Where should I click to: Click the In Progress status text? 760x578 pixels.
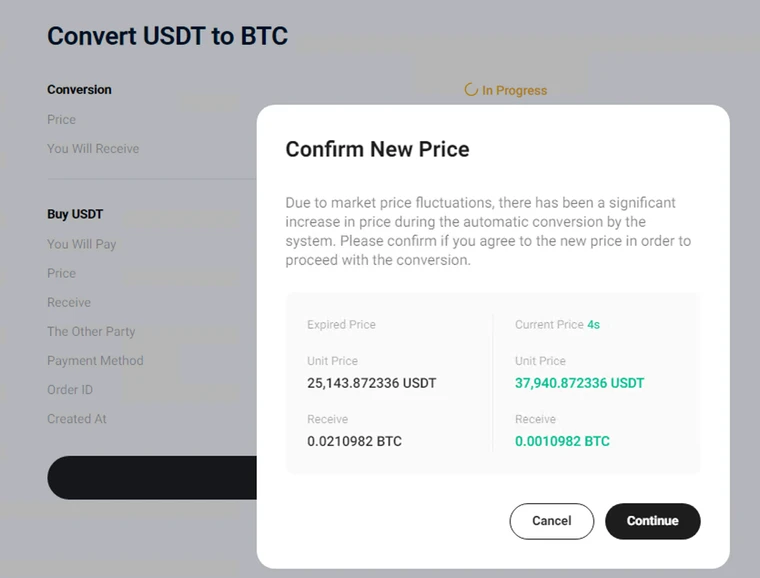click(514, 91)
